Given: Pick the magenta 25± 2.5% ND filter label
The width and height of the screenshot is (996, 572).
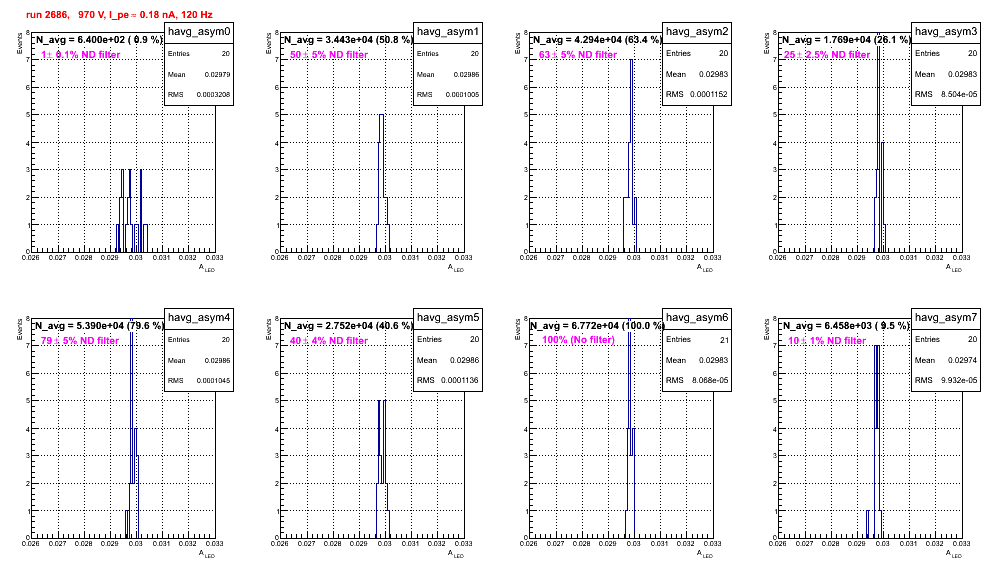Looking at the screenshot, I should tap(827, 55).
